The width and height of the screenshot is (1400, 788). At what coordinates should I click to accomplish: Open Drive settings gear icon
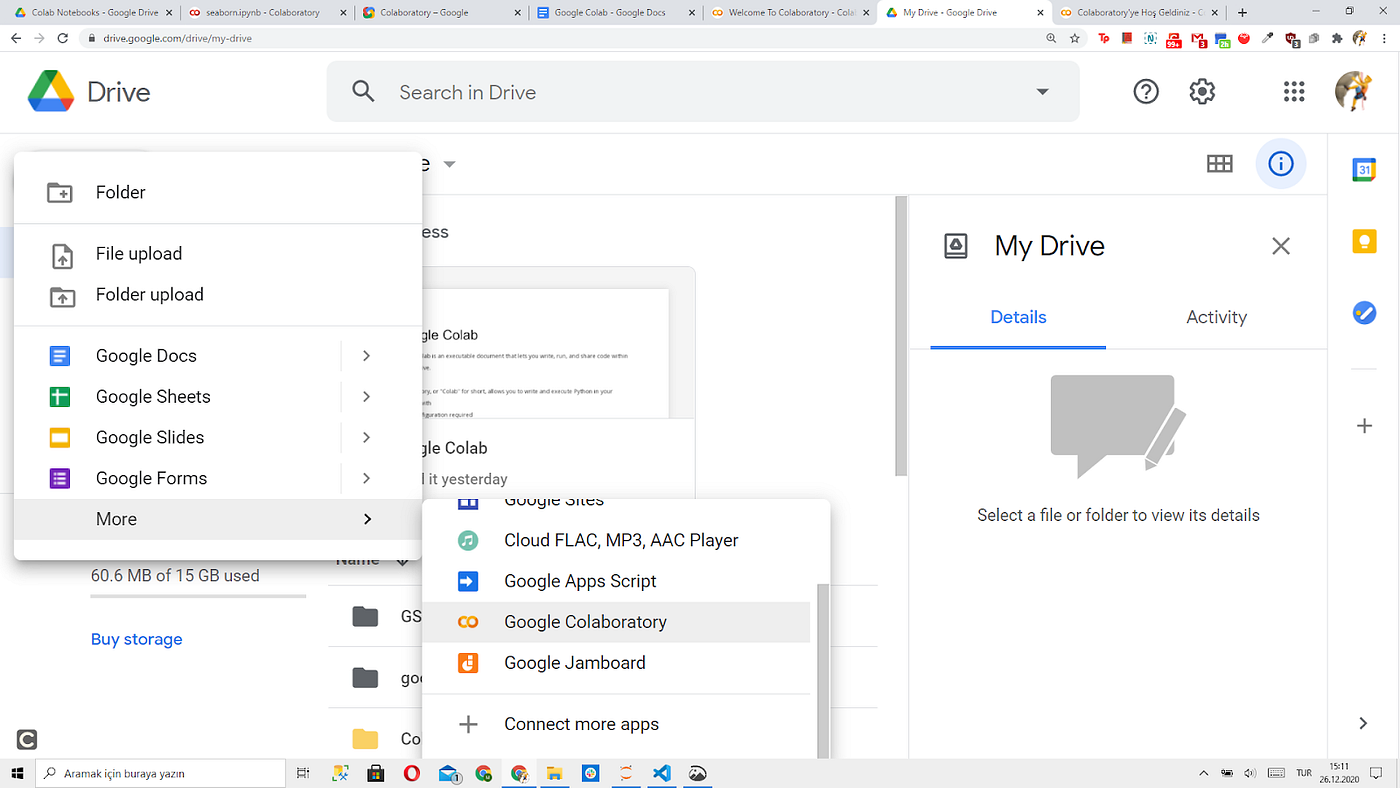point(1202,92)
